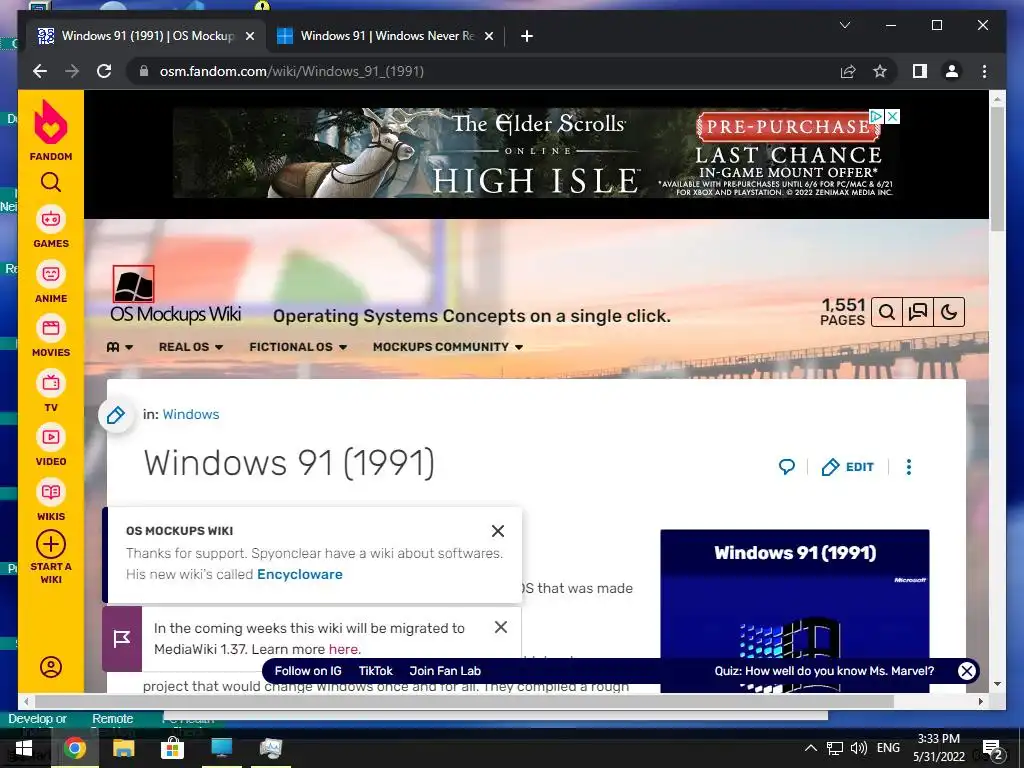1024x768 pixels.
Task: Close the Ms. Marvel quiz bar
Action: click(x=967, y=671)
